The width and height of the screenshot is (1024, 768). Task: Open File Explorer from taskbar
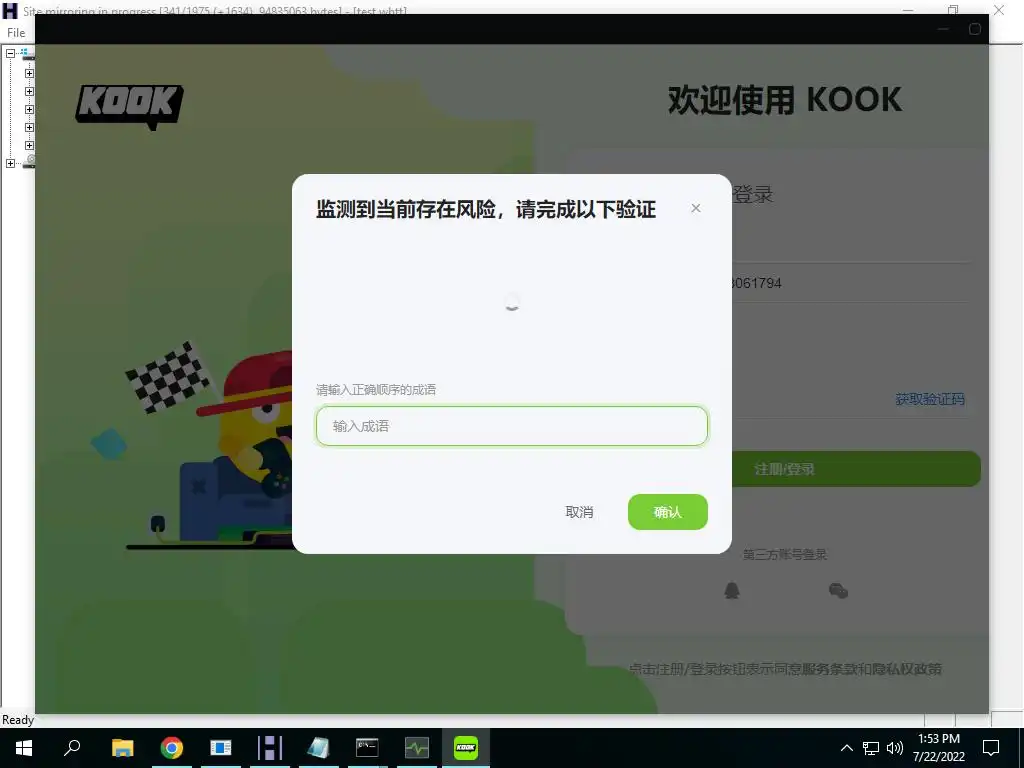click(122, 748)
